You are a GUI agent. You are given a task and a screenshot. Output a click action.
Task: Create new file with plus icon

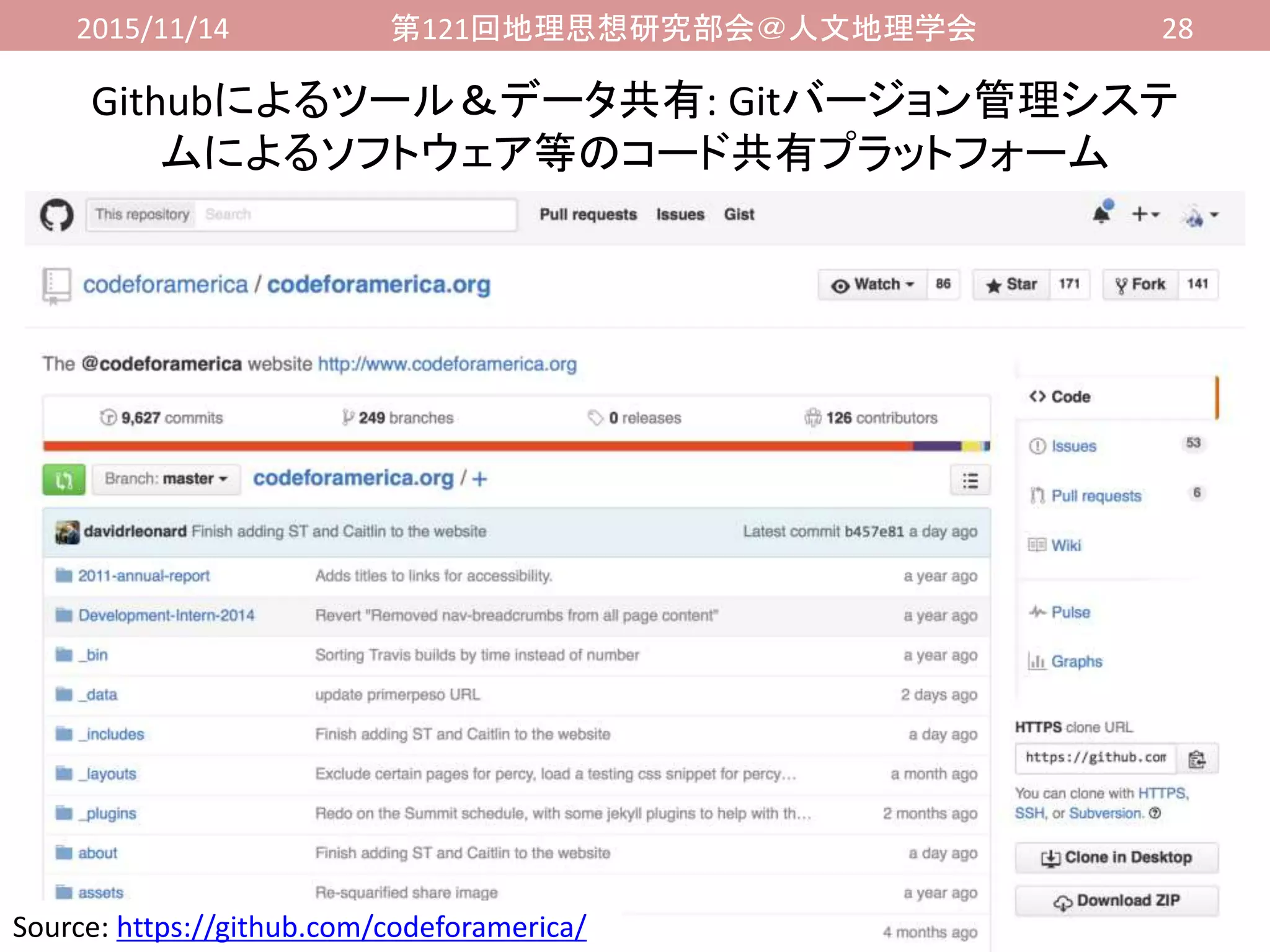tap(479, 479)
